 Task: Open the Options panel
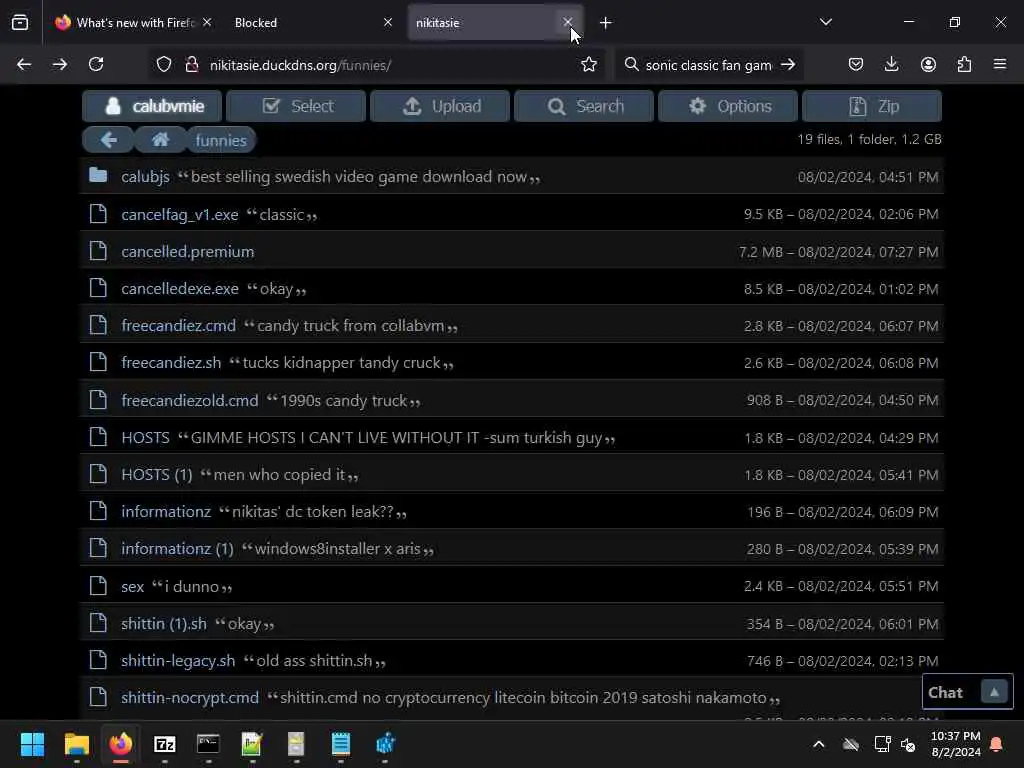pos(728,106)
